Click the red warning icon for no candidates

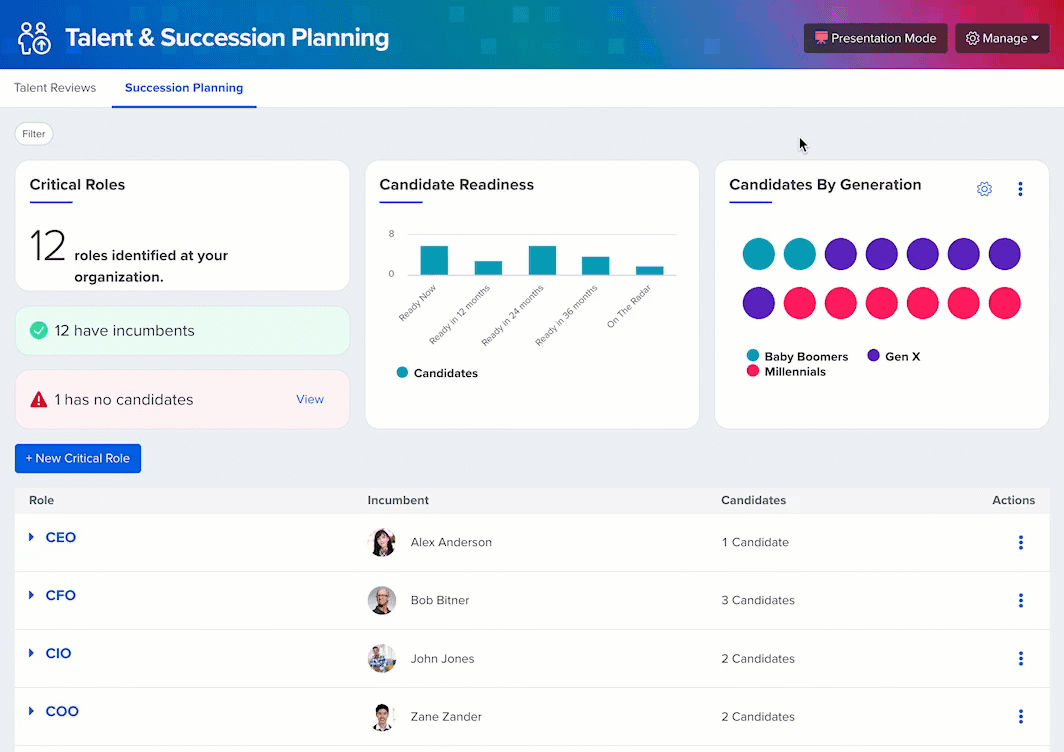click(39, 400)
